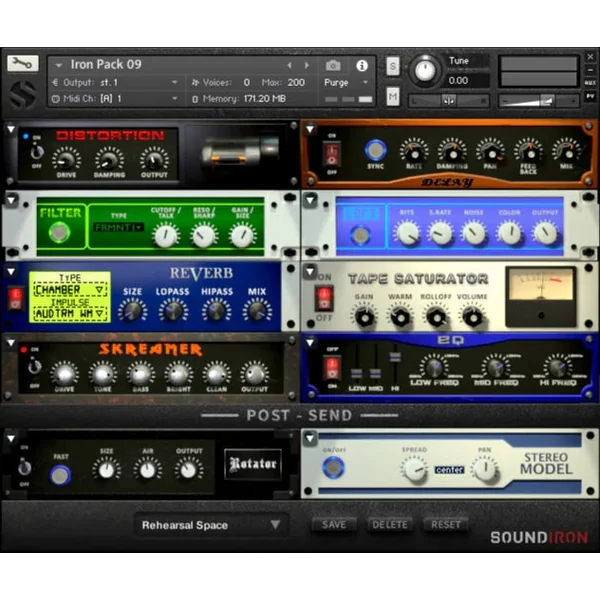Click the Skreamer Clean knob
This screenshot has width=600, height=600.
(217, 374)
